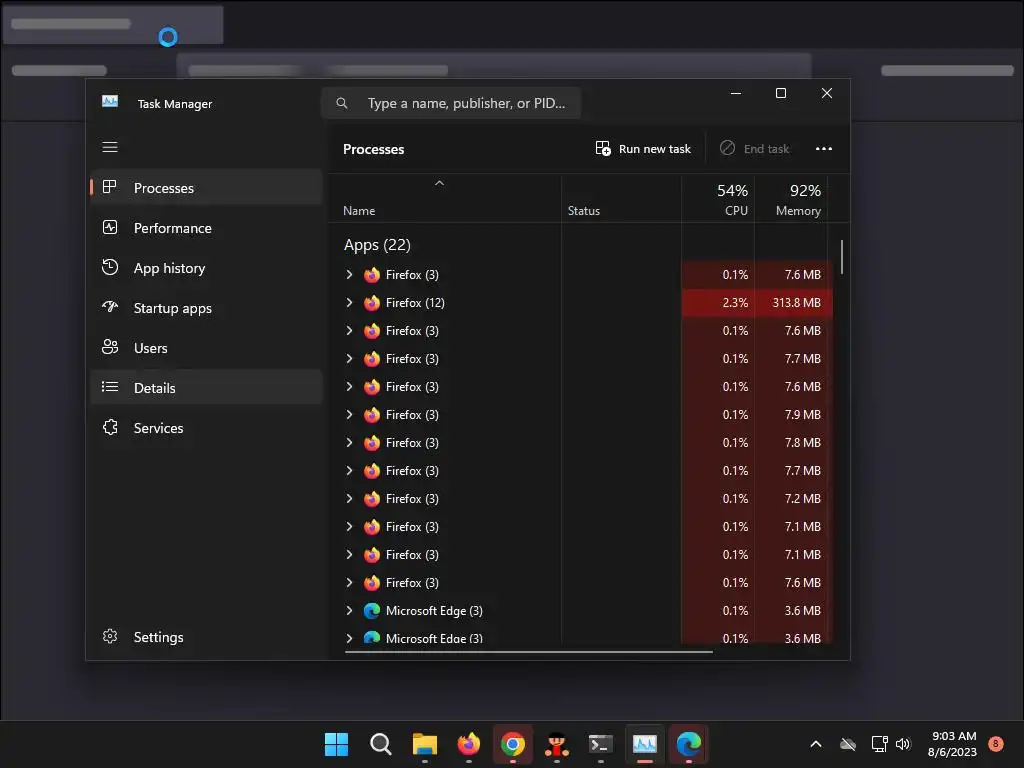Open the App history clock icon
Viewport: 1024px width, 768px height.
110,267
